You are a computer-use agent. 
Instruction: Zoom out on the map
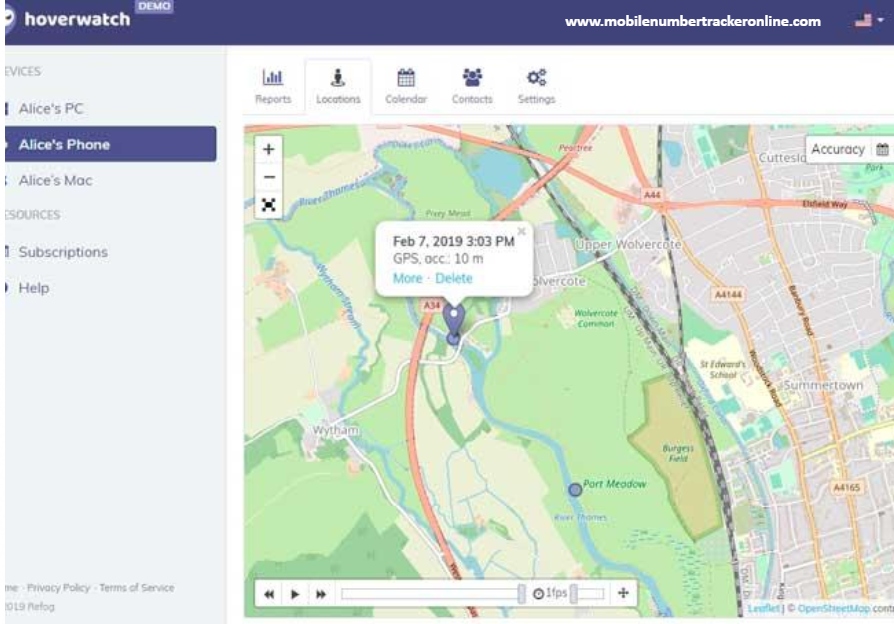268,176
